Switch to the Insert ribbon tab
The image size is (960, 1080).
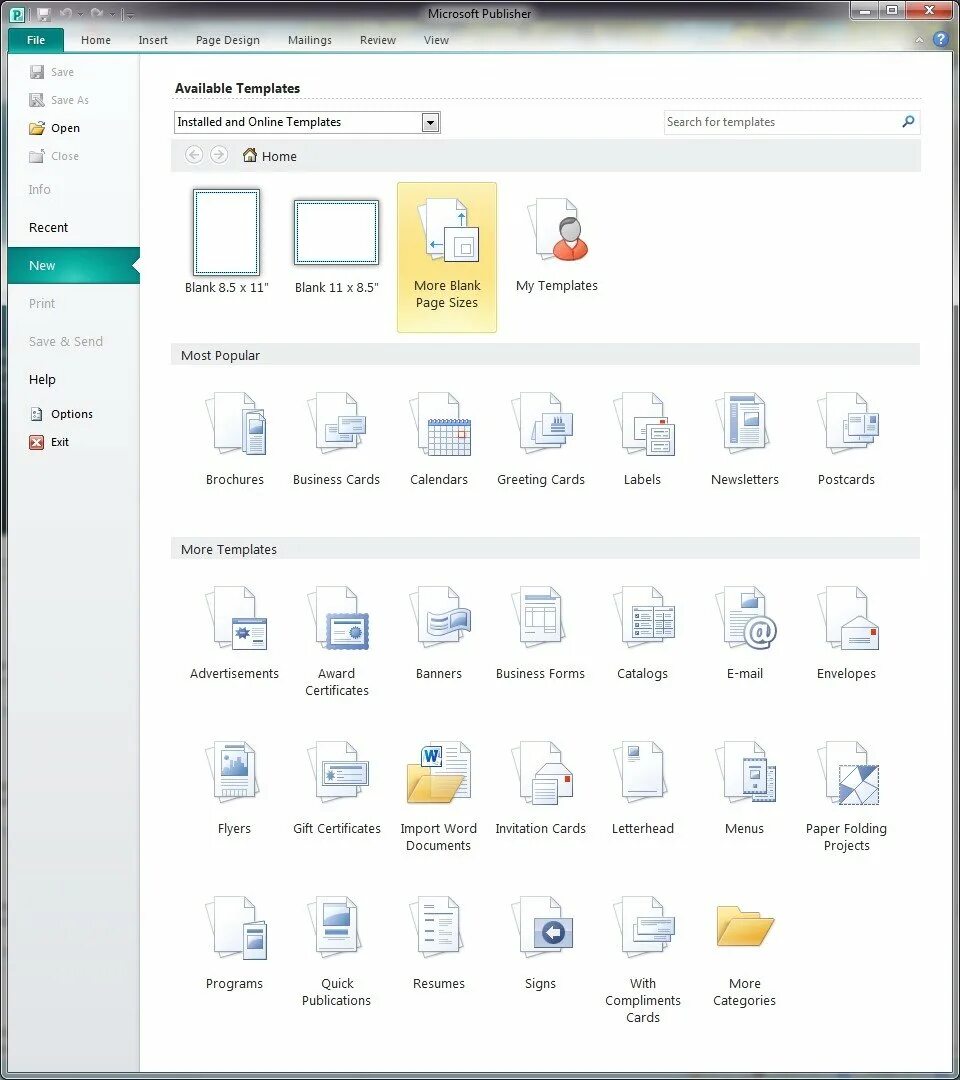(153, 40)
